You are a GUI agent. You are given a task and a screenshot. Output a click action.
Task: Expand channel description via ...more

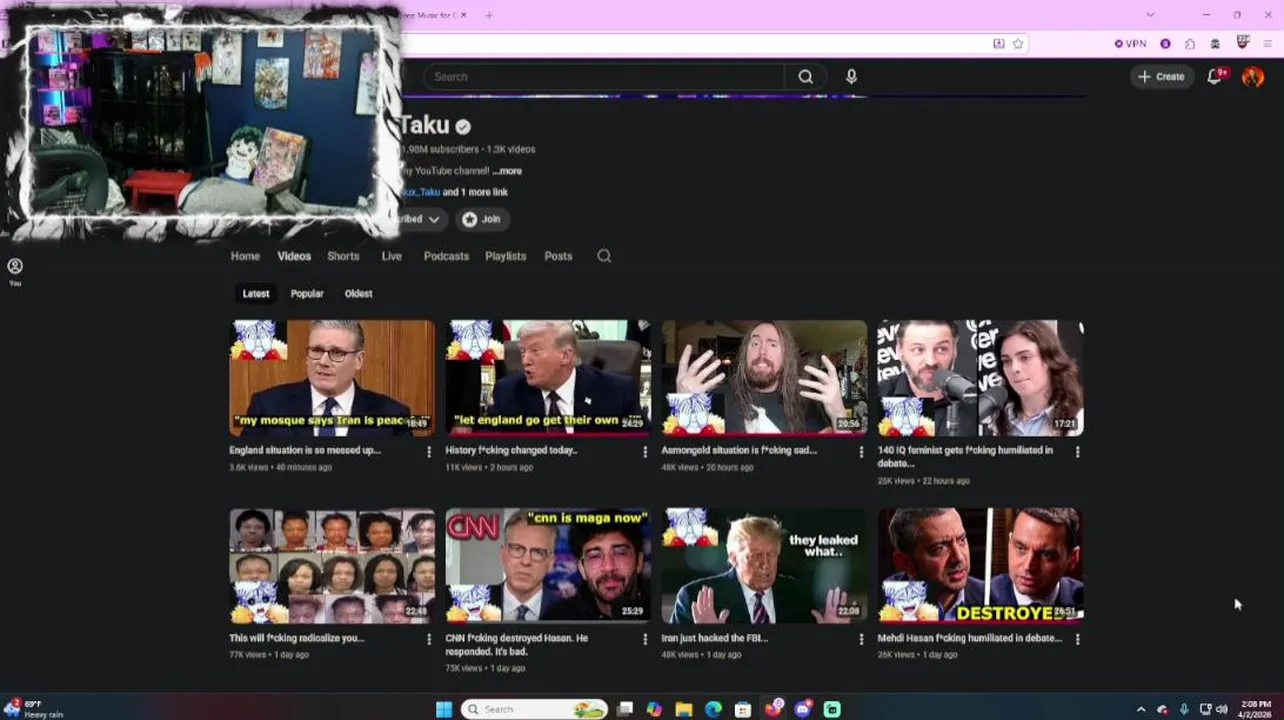(507, 171)
